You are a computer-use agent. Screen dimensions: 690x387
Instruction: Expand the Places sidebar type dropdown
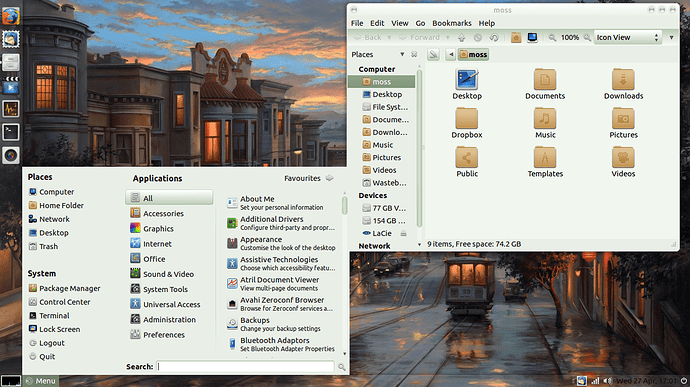click(x=402, y=54)
